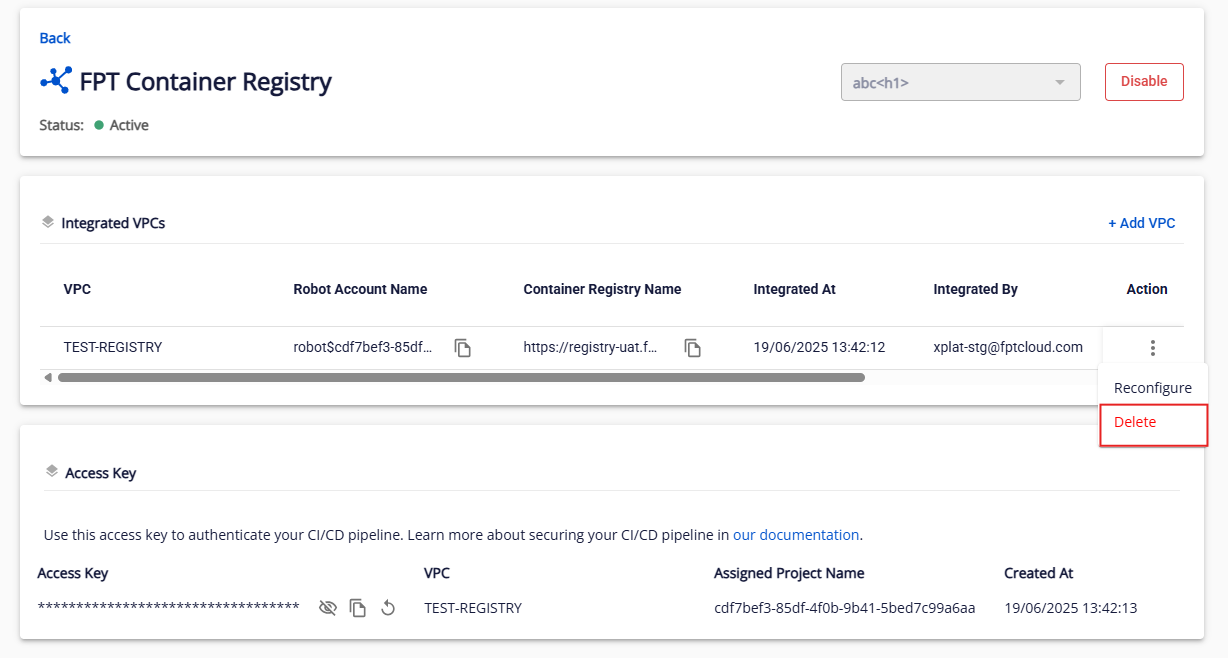This screenshot has width=1228, height=658.
Task: Click the left arrow of table scrollbar
Action: click(47, 378)
